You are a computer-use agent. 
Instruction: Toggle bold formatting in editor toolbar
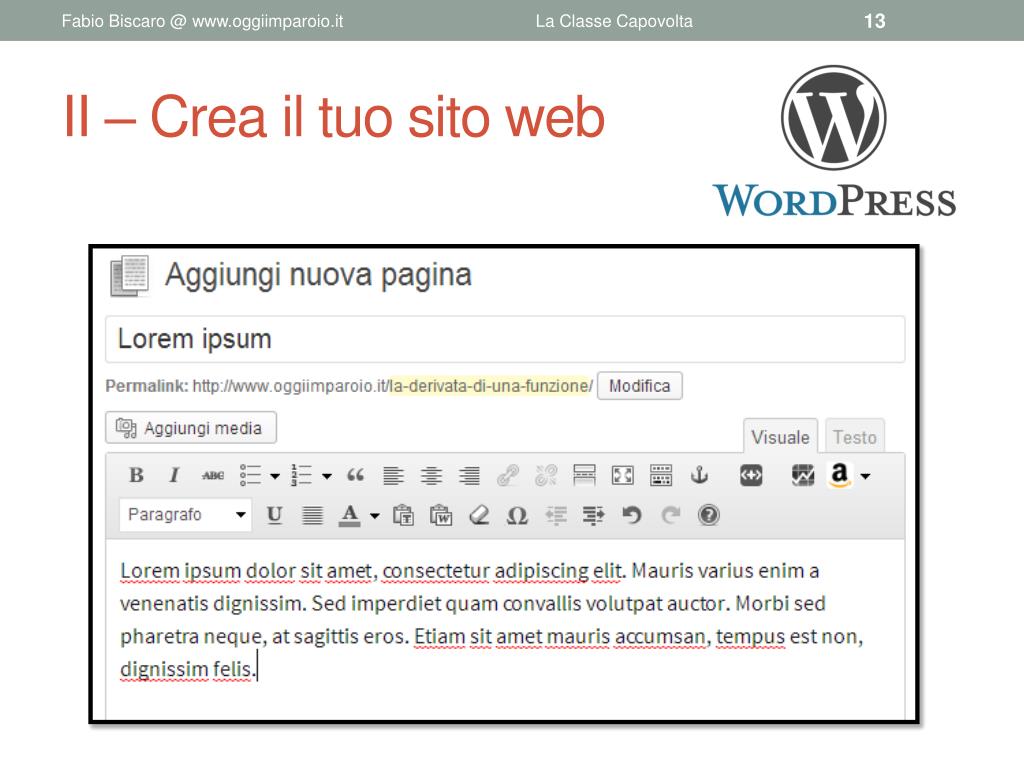point(136,475)
